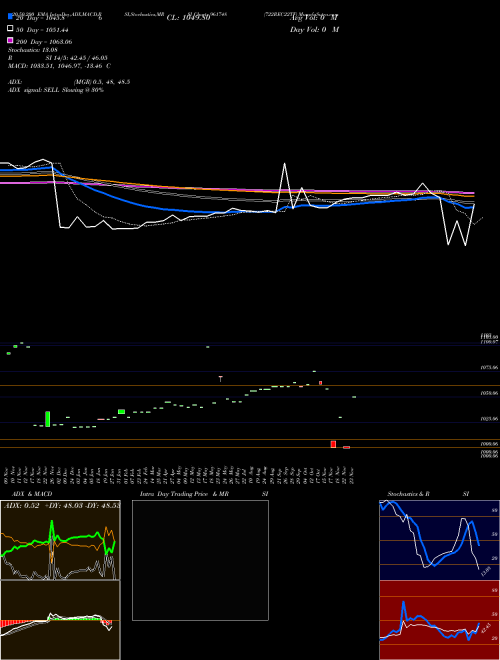Click the blue 20 Day EMA legend swatch
The image size is (500, 660).
[x=10, y=17]
